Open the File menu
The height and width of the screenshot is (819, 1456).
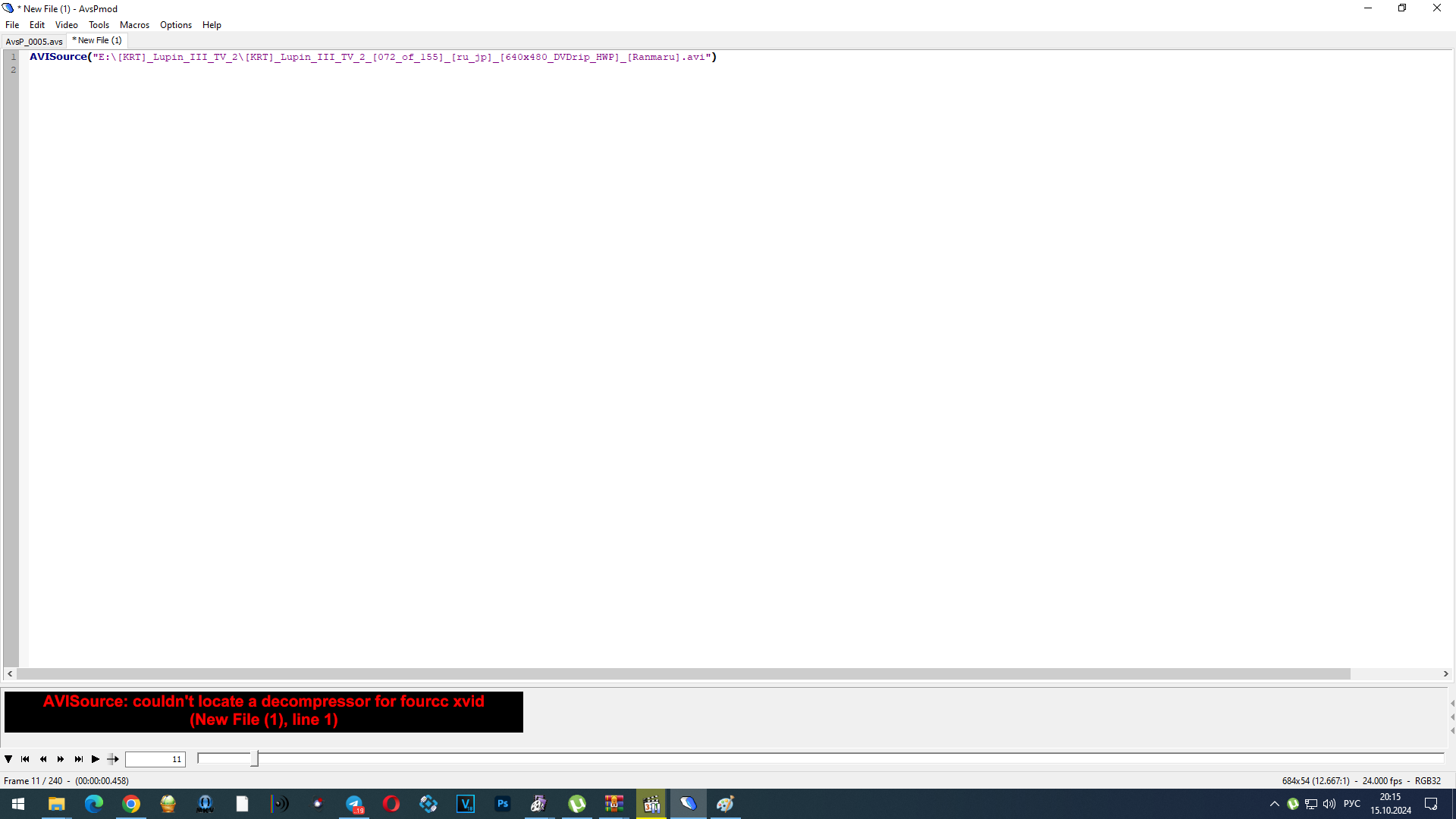point(12,25)
